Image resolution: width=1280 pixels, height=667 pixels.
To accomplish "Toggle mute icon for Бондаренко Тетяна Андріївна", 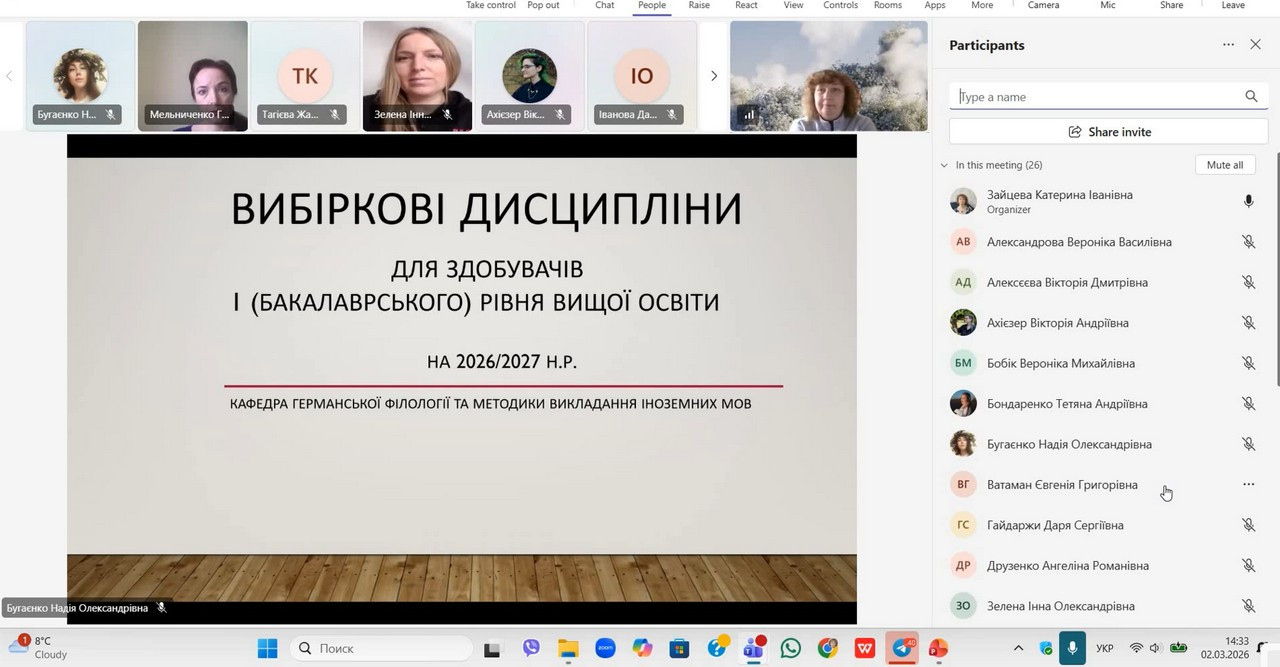I will point(1248,404).
